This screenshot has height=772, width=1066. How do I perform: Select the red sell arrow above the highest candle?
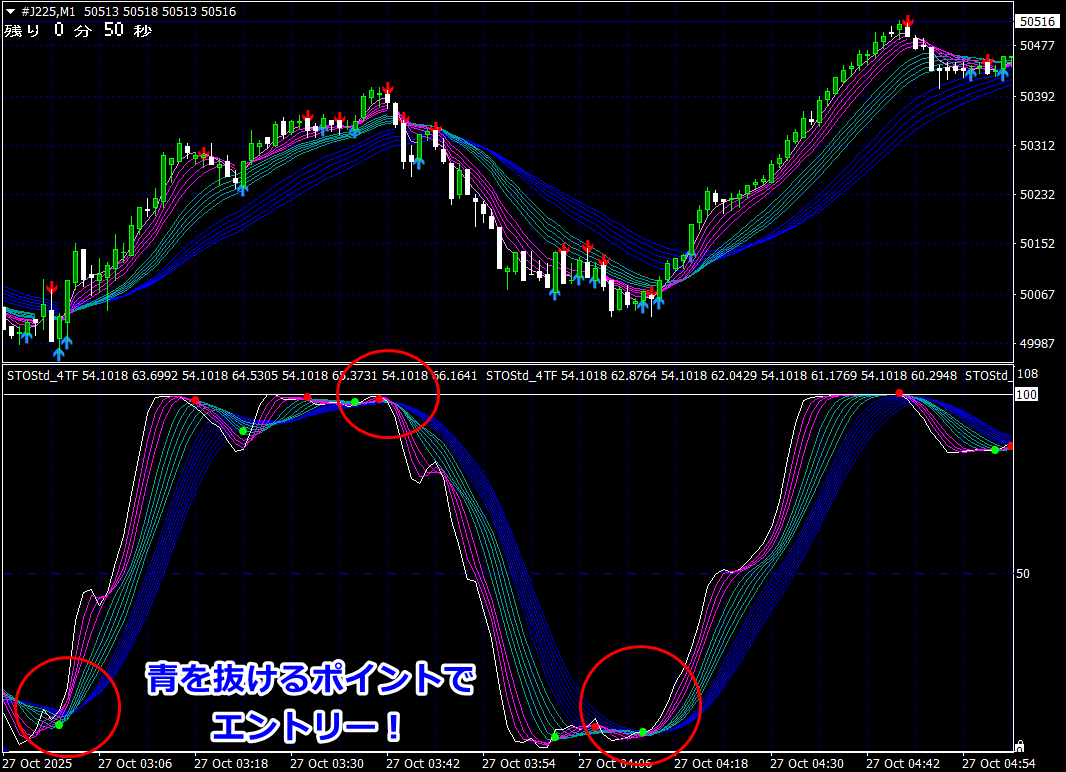point(908,20)
